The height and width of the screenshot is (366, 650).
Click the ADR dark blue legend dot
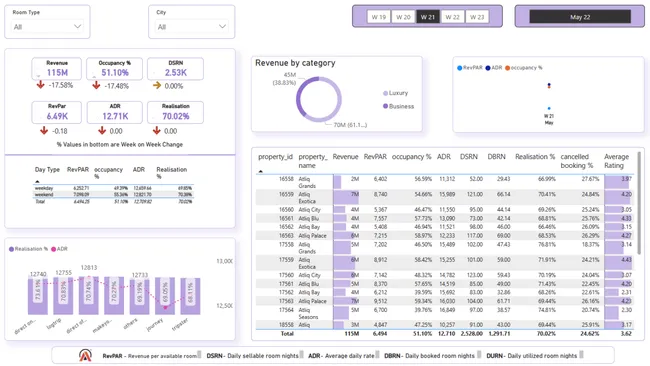click(x=488, y=68)
